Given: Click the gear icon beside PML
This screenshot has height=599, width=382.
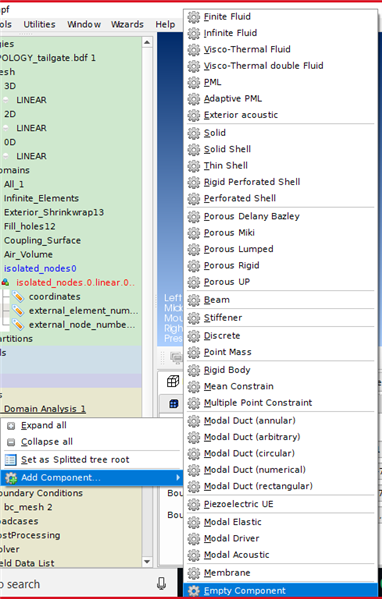Looking at the screenshot, I should pos(194,83).
